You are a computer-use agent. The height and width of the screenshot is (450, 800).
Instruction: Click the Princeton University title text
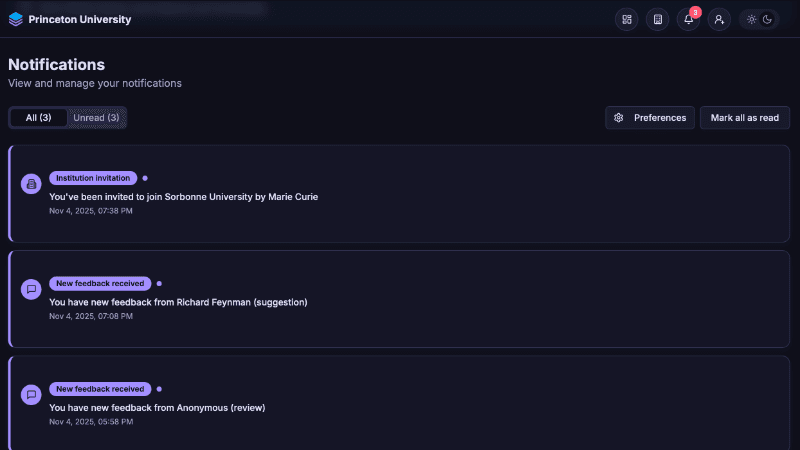(80, 19)
